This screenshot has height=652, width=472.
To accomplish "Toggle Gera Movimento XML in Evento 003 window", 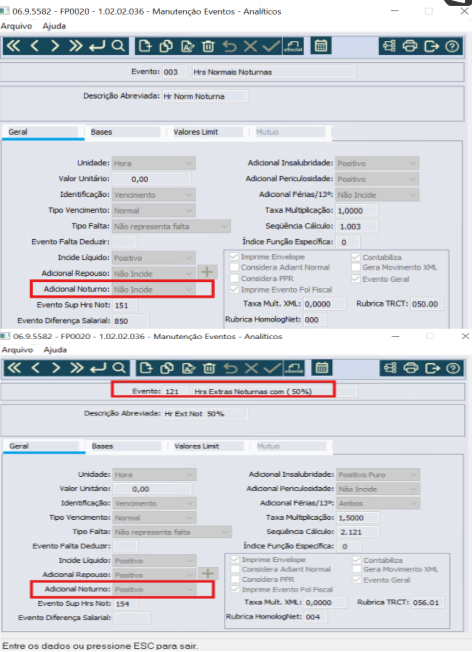I will [x=356, y=267].
